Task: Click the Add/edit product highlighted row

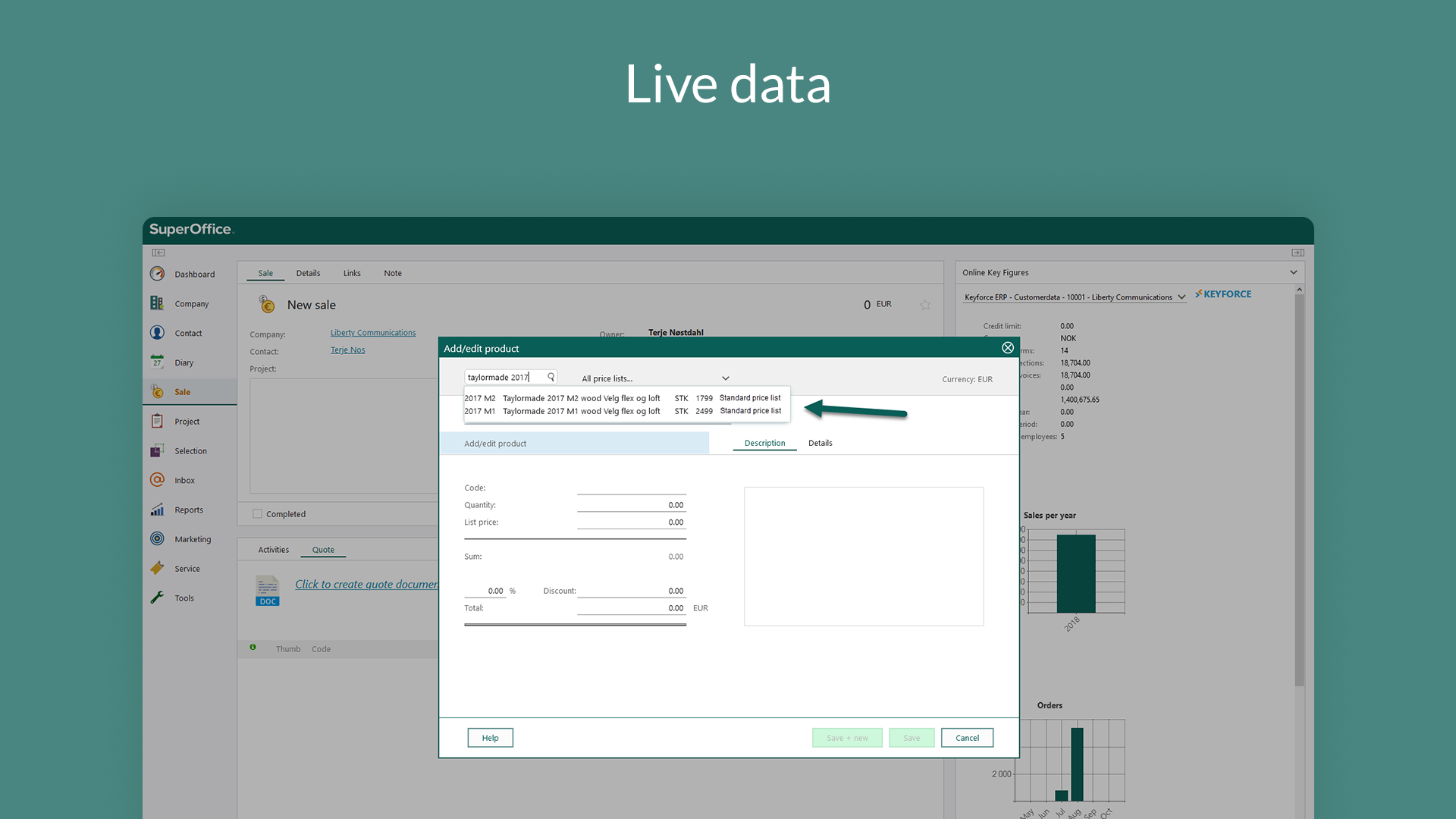Action: coord(574,444)
